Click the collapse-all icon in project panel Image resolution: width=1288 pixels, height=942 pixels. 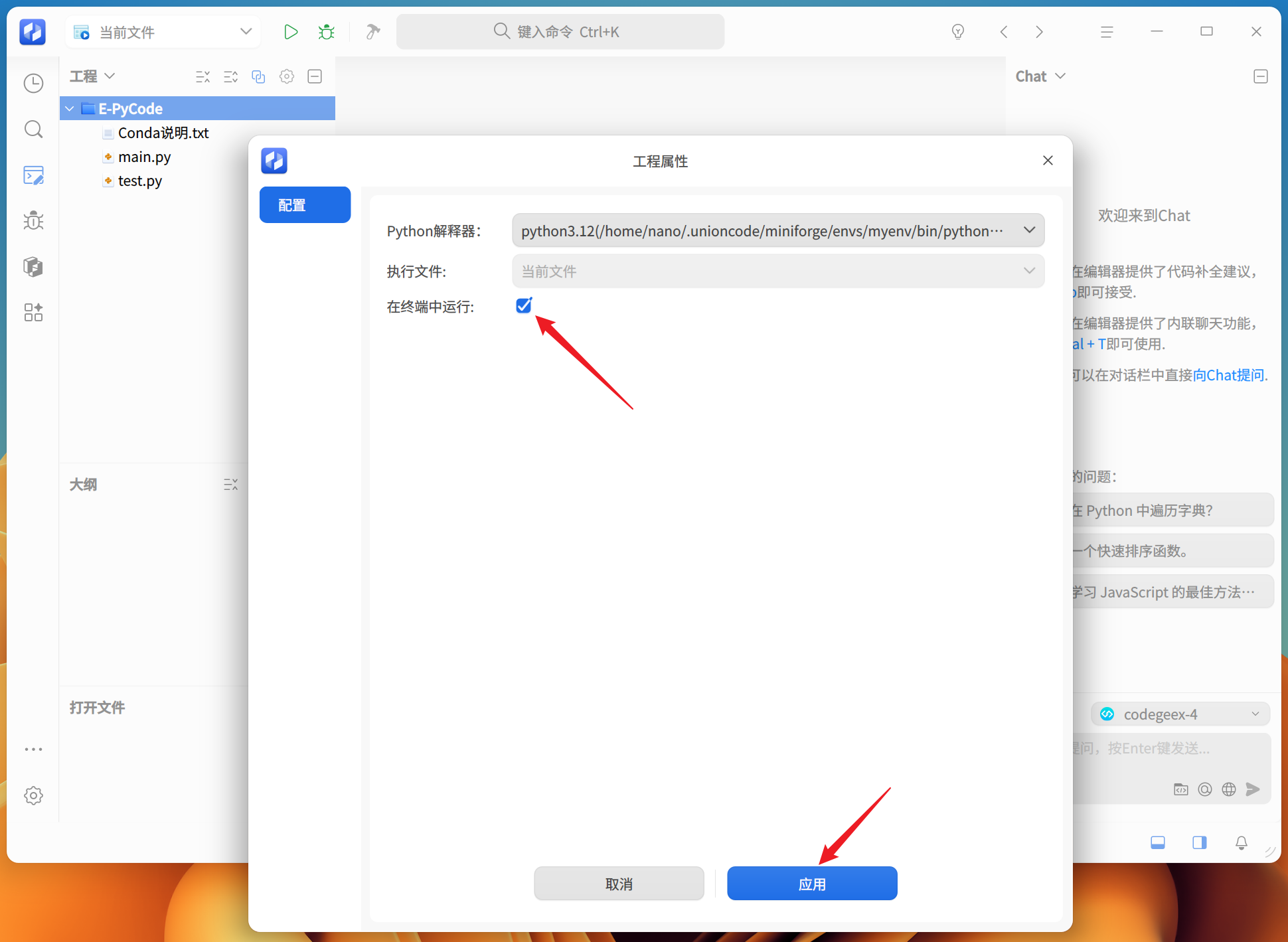[x=202, y=77]
